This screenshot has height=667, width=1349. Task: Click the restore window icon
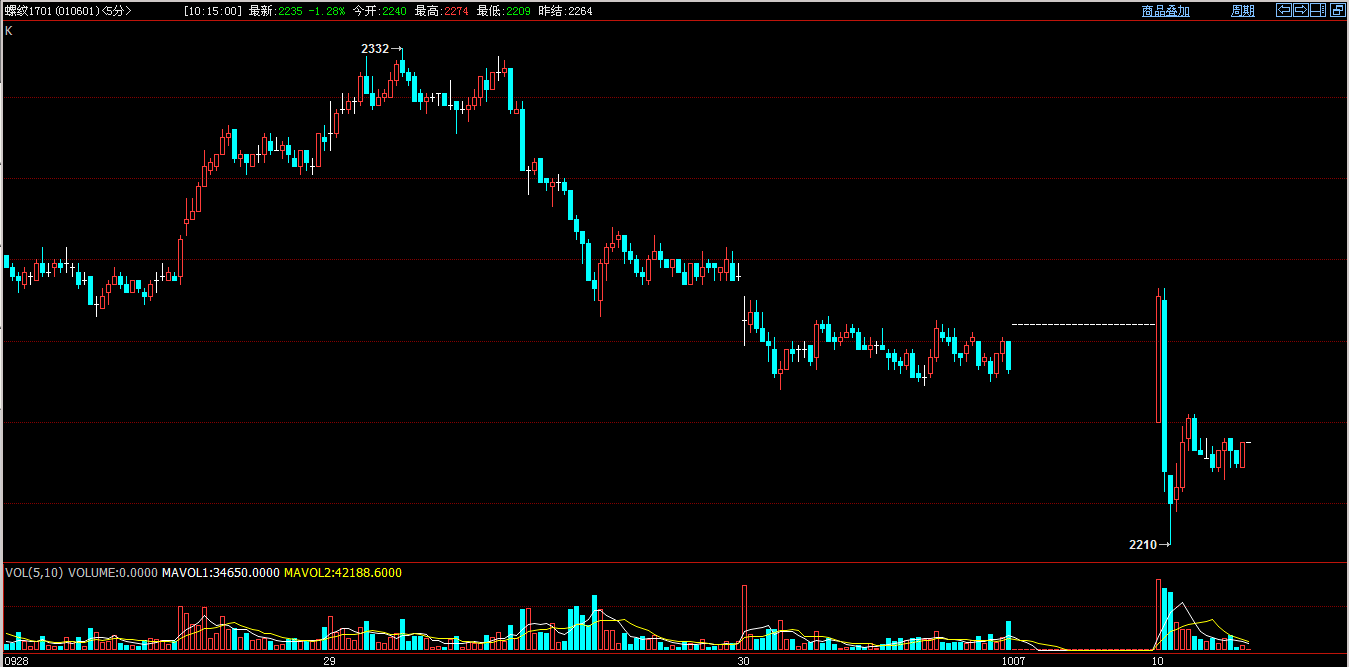click(1337, 10)
